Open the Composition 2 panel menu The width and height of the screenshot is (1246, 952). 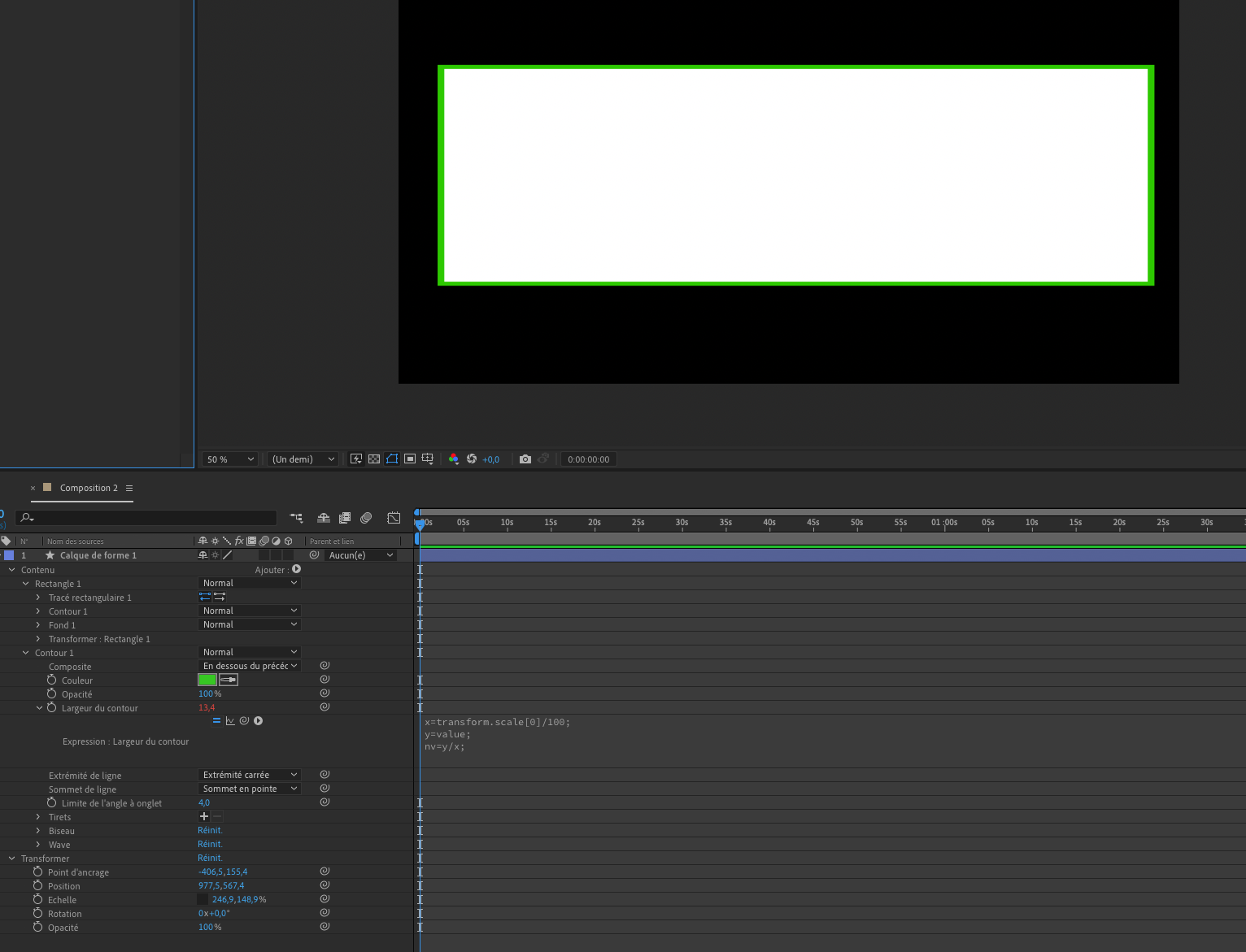129,489
